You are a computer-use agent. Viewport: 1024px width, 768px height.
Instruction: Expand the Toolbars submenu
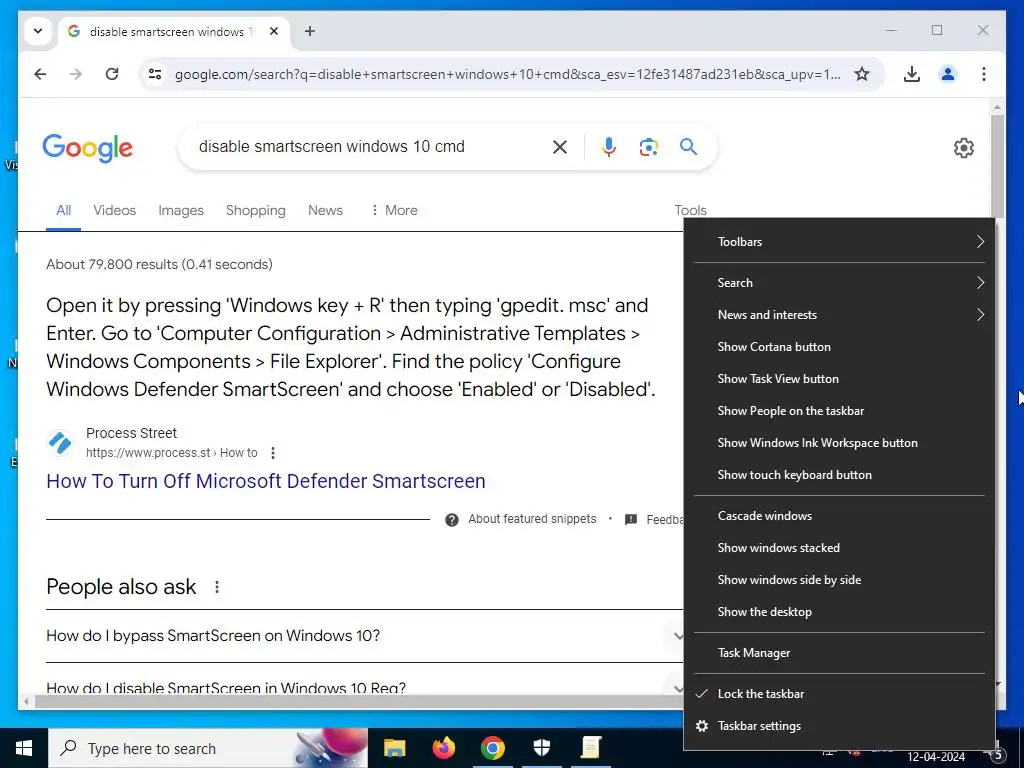click(839, 242)
